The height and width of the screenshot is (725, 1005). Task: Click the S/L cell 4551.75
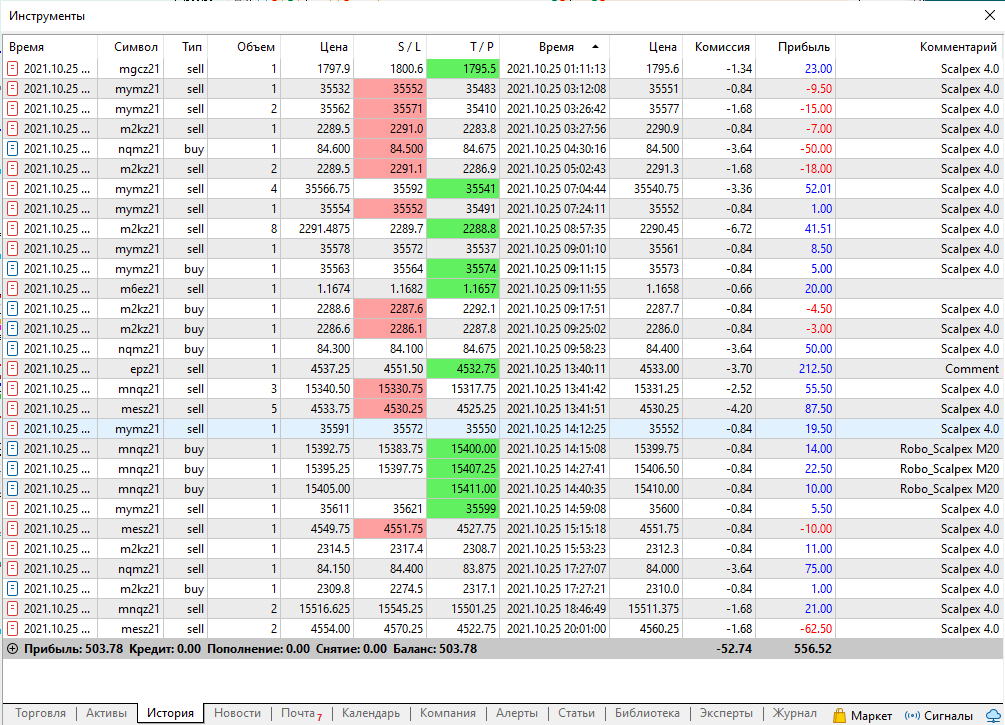point(390,529)
